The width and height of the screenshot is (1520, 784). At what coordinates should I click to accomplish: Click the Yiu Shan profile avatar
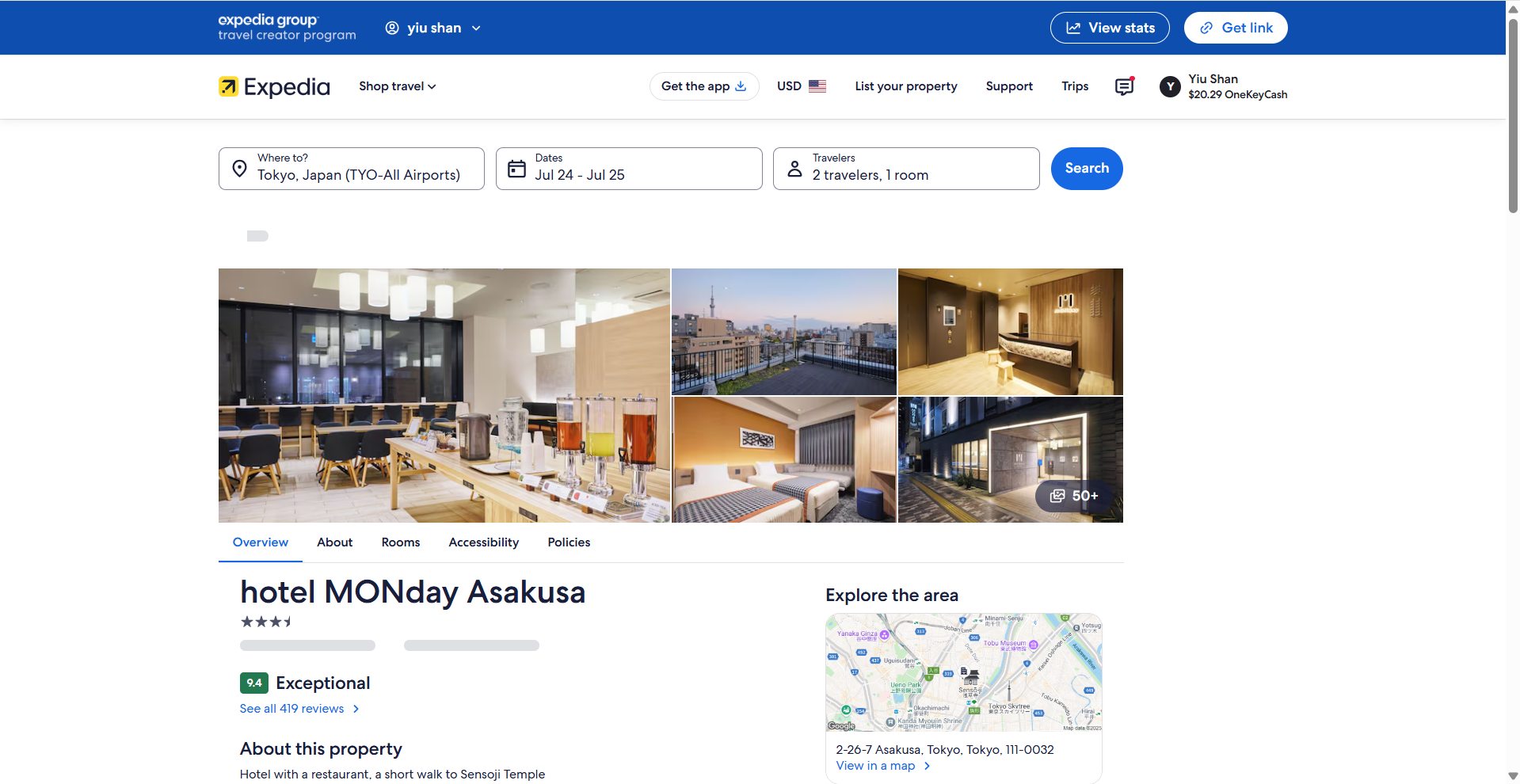tap(1170, 87)
